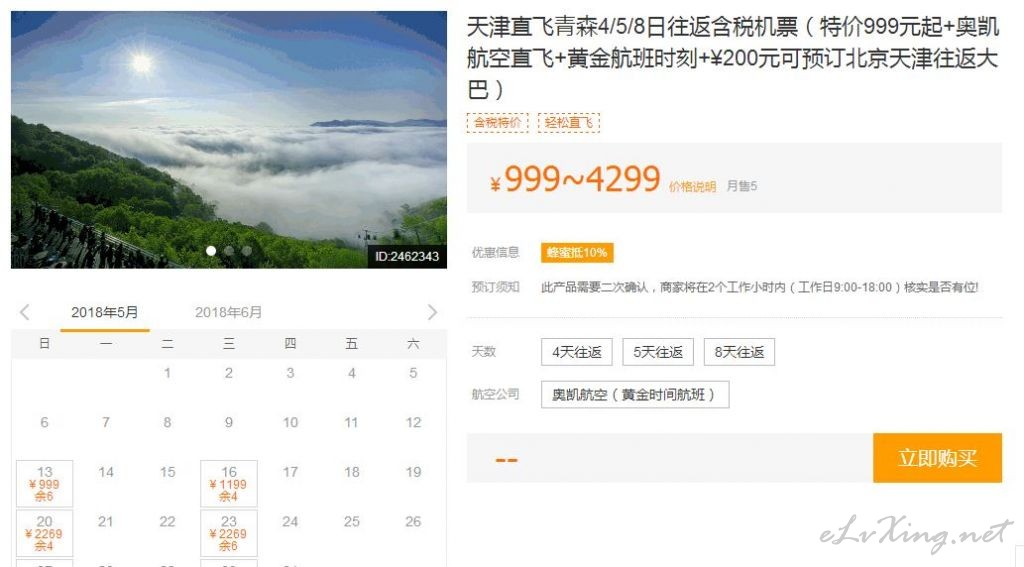
Task: Go to previous month with left calendar arrow
Action: pos(25,312)
